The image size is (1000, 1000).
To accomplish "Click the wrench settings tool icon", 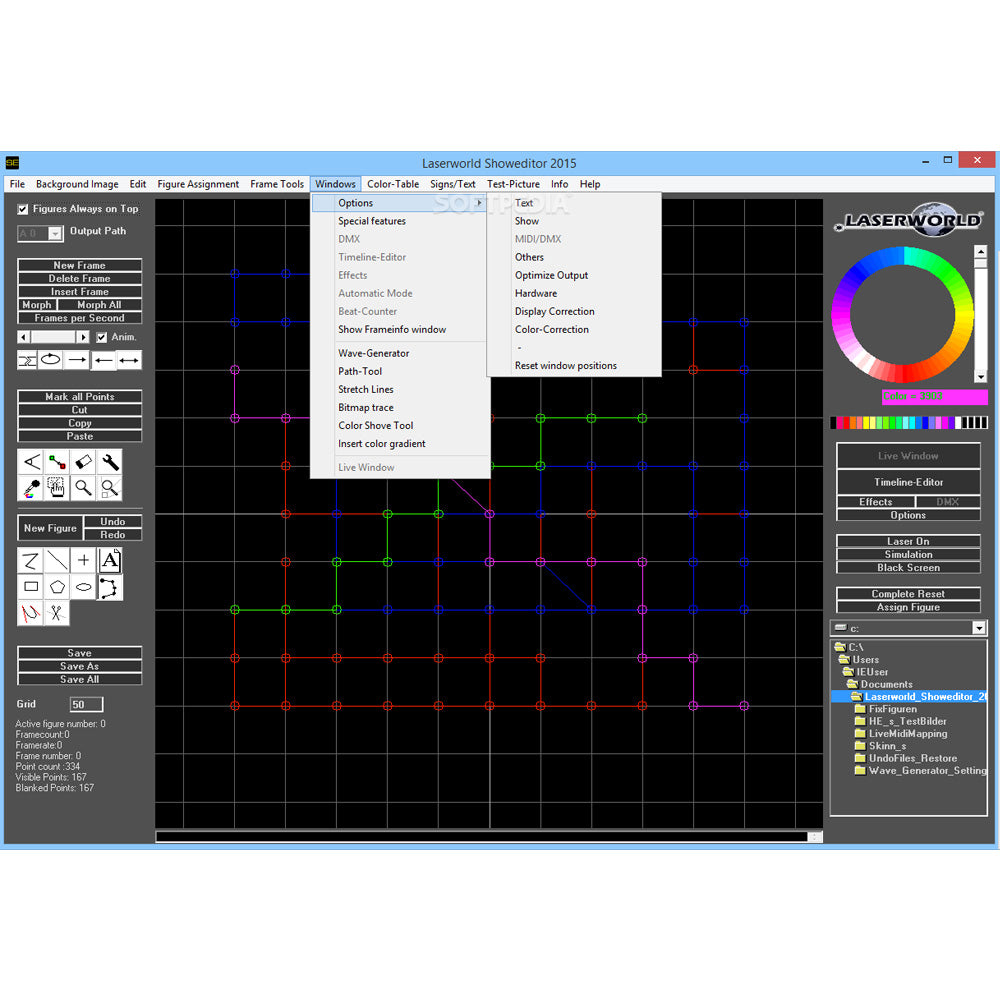I will (x=110, y=462).
